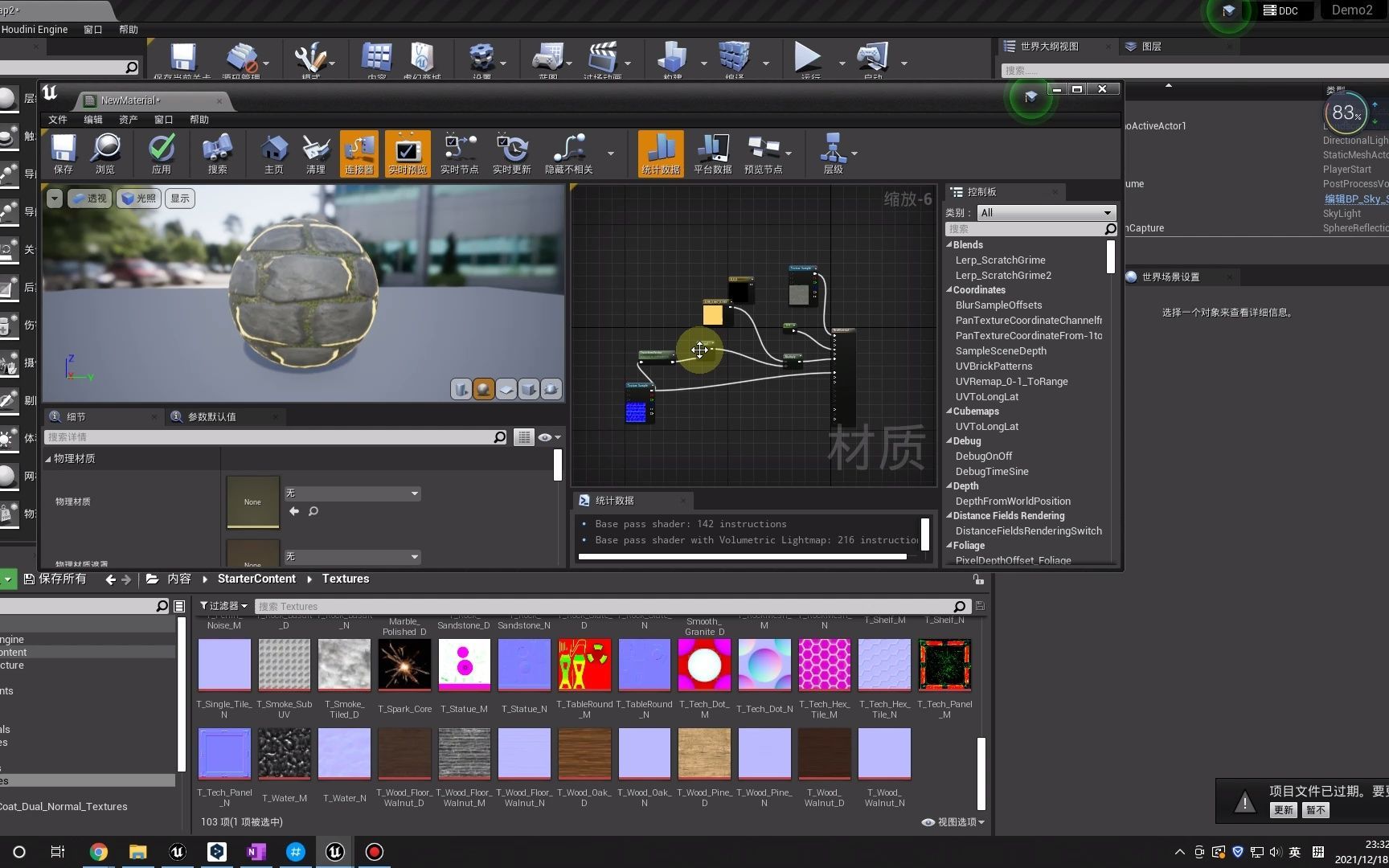Image resolution: width=1389 pixels, height=868 pixels.
Task: Select the T_Wood_Oak_D texture thumbnail
Action: pyautogui.click(x=584, y=753)
